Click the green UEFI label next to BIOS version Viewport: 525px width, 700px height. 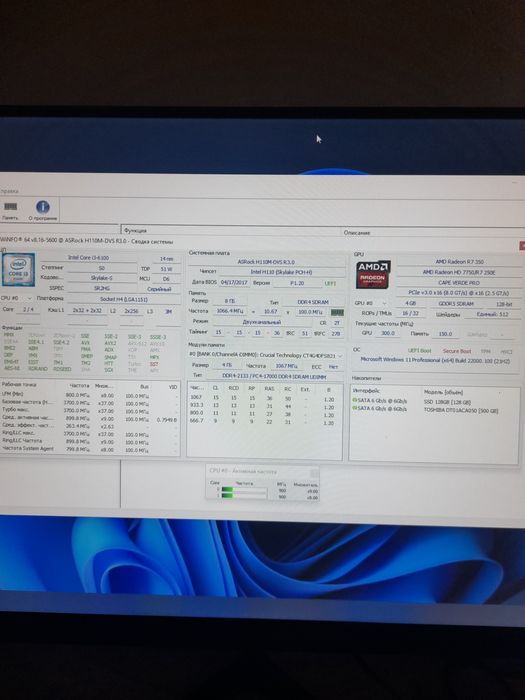coord(330,283)
